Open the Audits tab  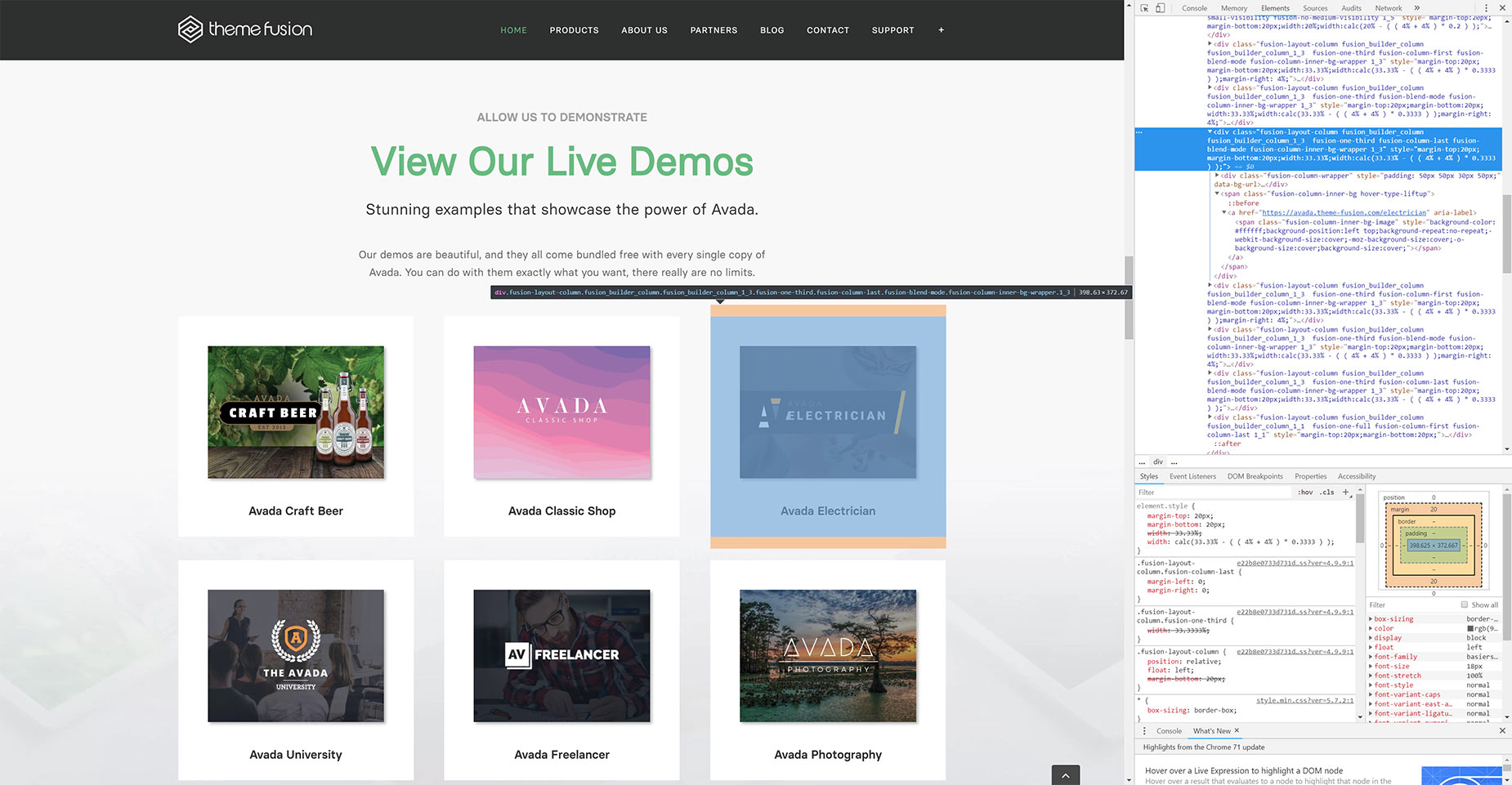coord(1351,8)
